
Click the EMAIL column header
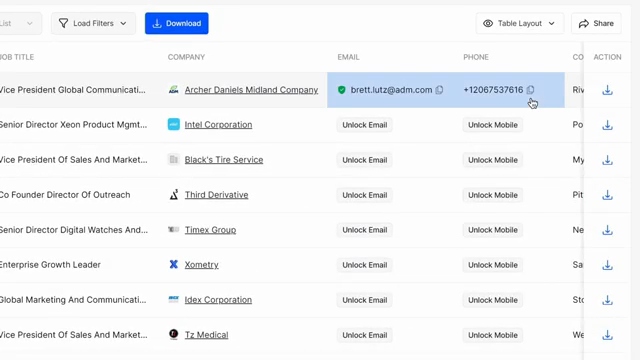coord(348,57)
